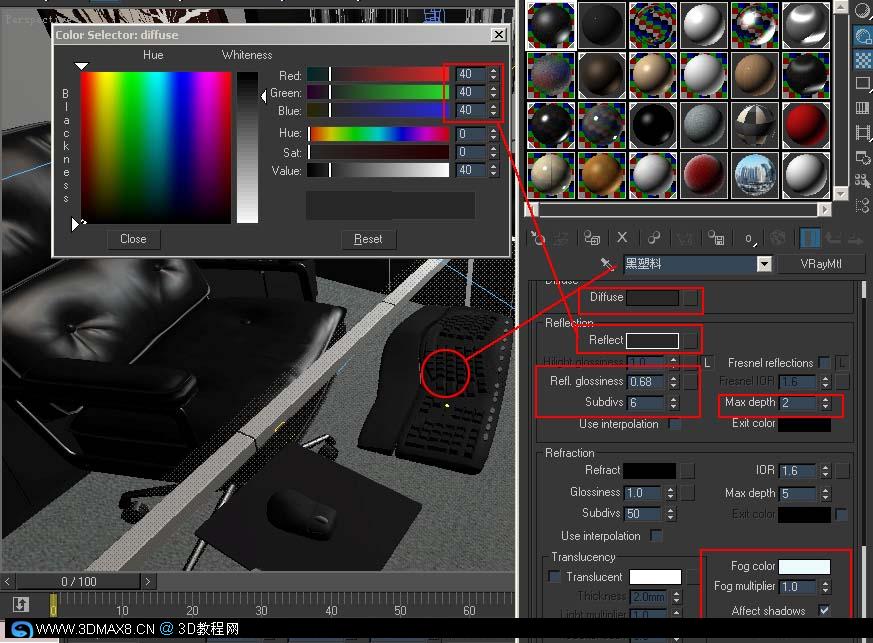This screenshot has width=873, height=643.
Task: Click the refraction Subdivs spinner arrows
Action: [670, 513]
